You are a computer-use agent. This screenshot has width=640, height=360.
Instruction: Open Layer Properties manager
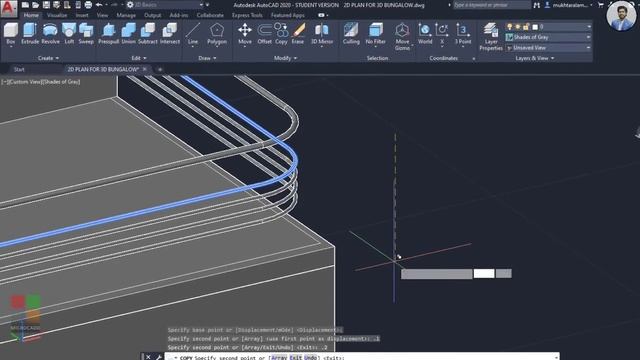pos(491,36)
